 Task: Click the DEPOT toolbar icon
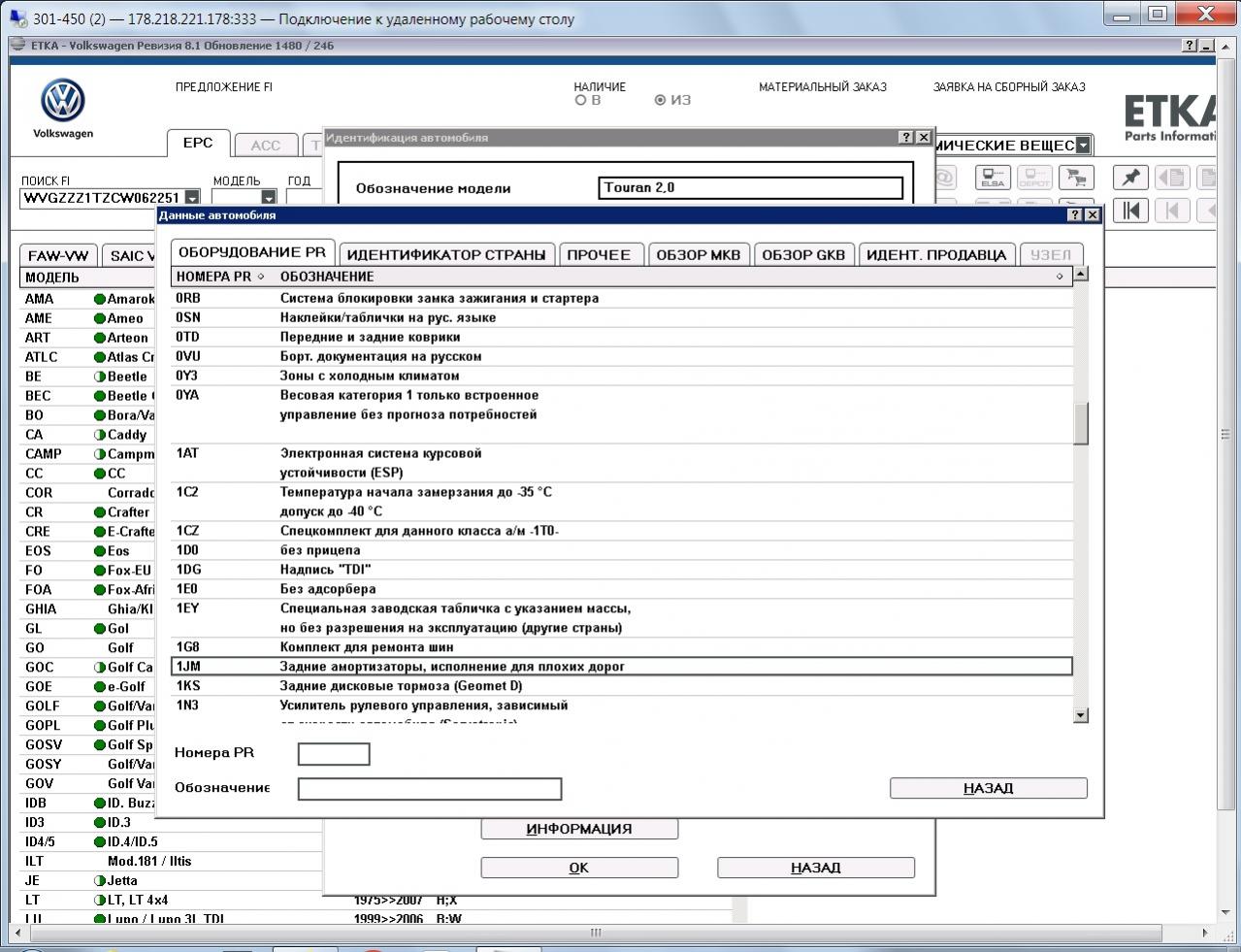coord(1034,178)
